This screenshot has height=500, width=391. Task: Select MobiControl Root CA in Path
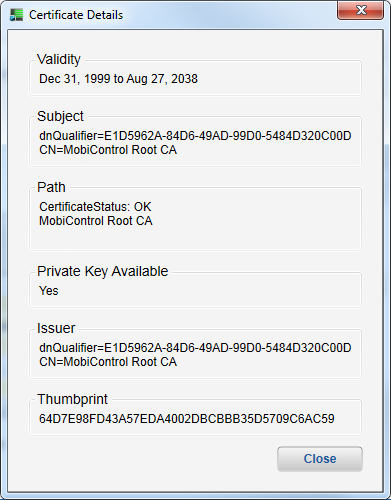(96, 221)
